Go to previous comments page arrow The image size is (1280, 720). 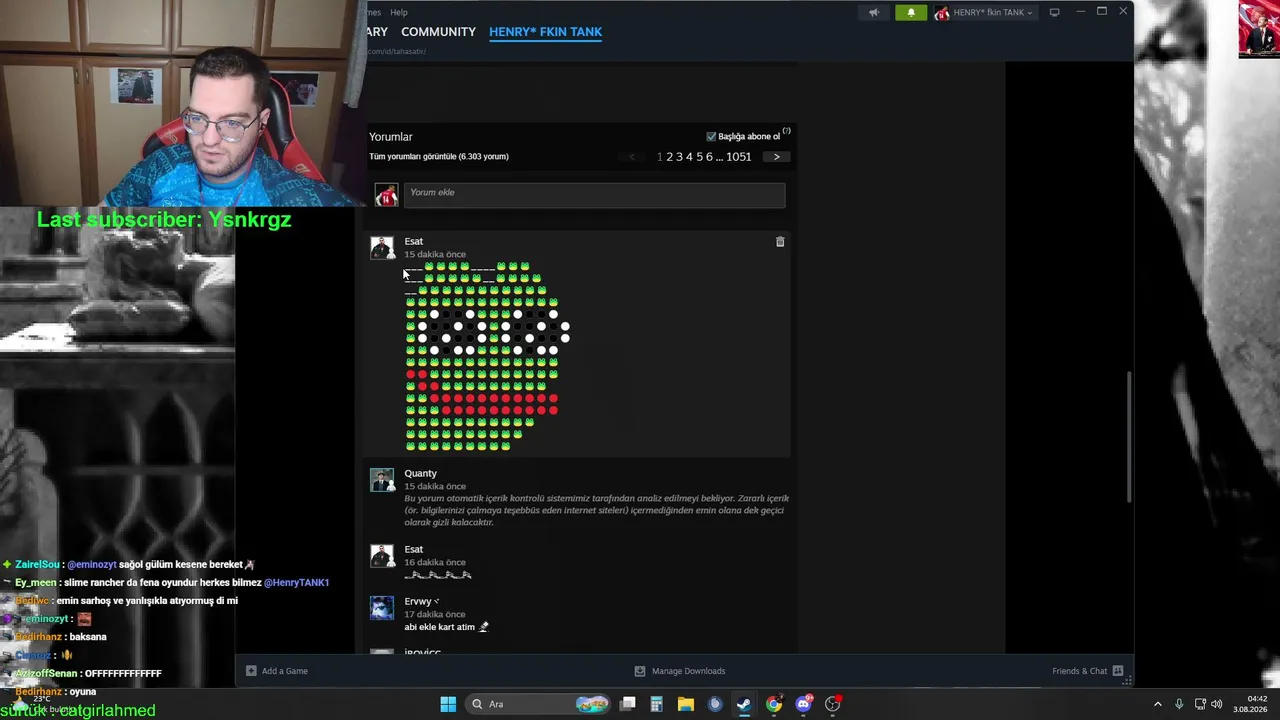pyautogui.click(x=631, y=157)
